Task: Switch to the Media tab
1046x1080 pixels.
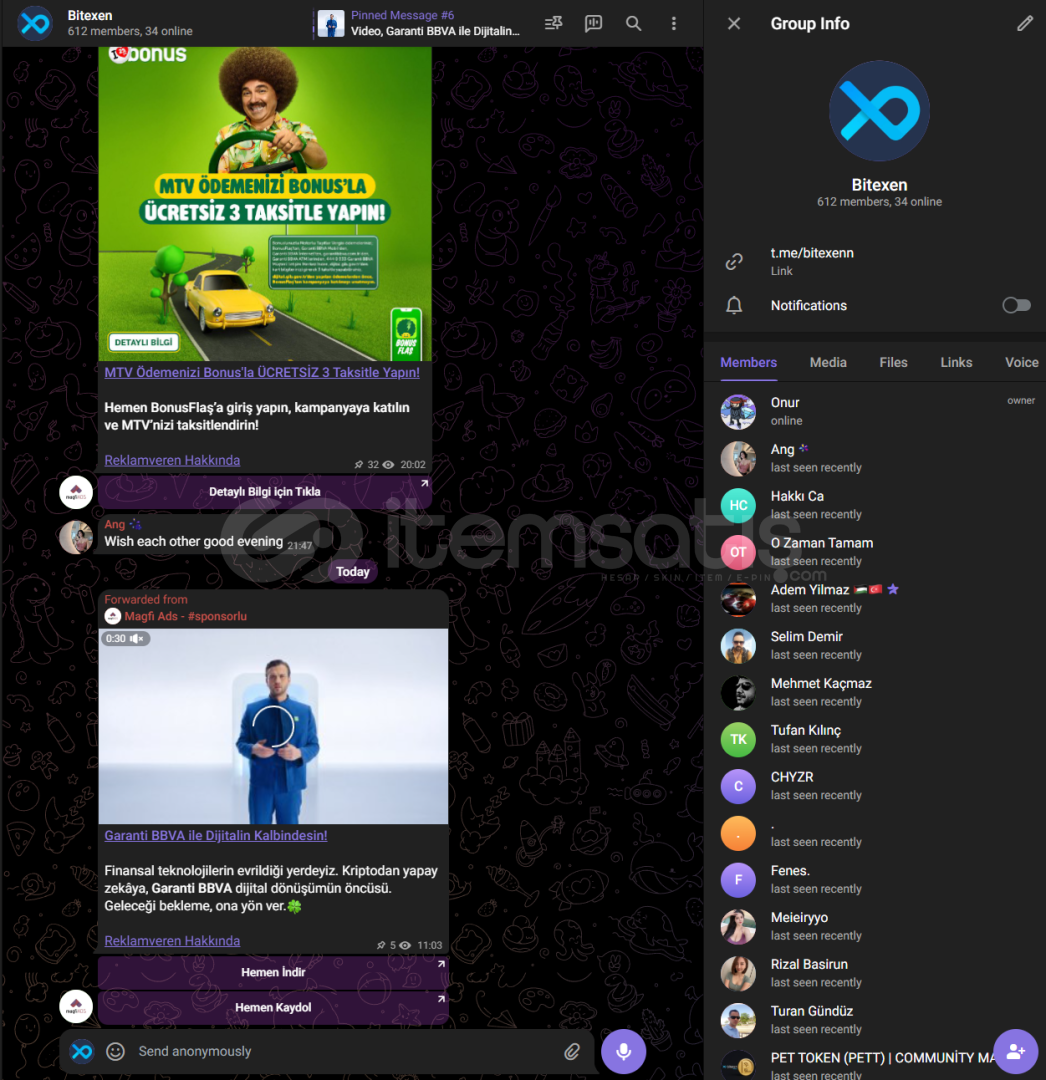Action: (828, 362)
